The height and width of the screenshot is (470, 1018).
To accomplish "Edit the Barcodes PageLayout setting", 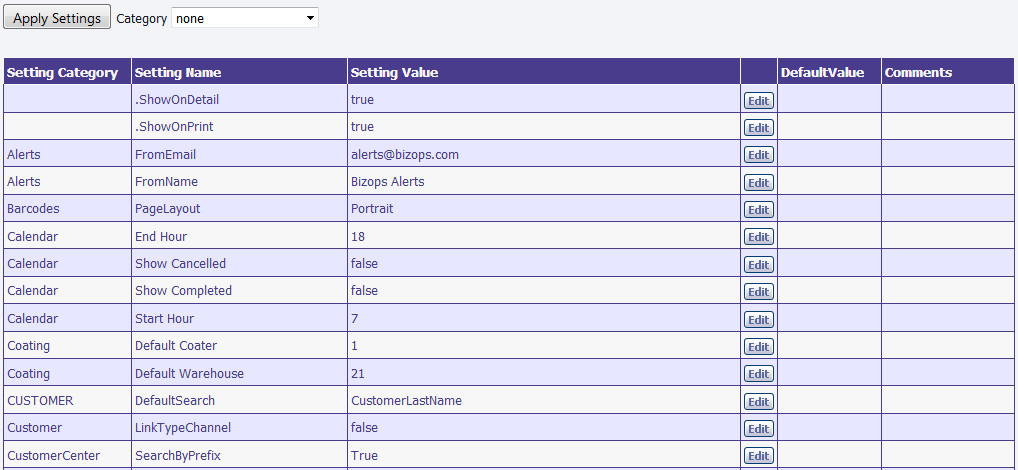I will [758, 210].
